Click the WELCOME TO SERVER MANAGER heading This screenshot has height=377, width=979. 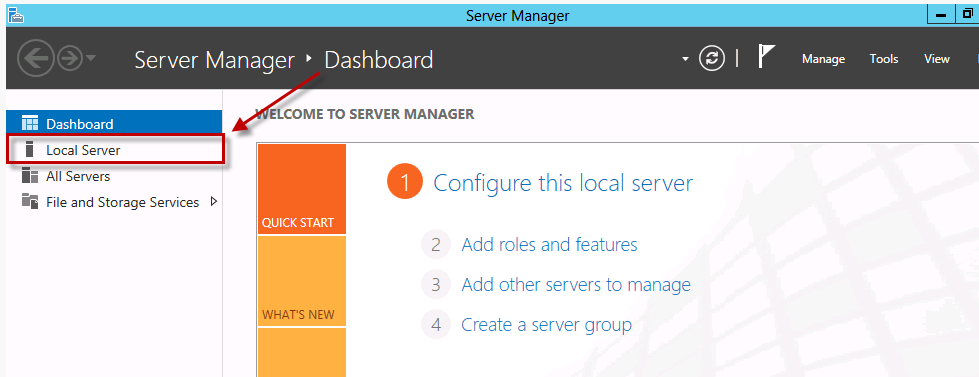coord(365,114)
